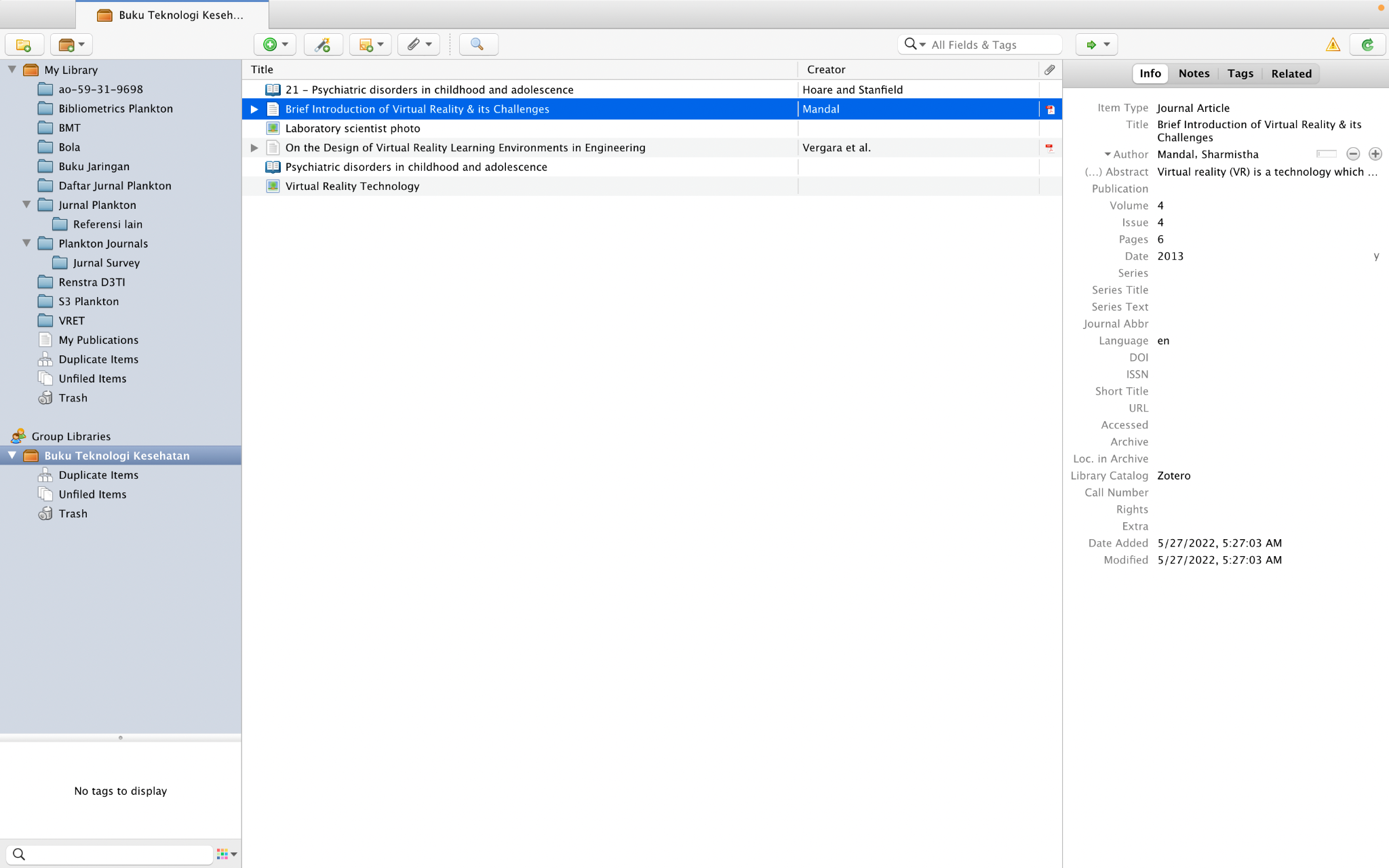
Task: Collapse the Jurnal Plankton collection
Action: tap(26, 204)
